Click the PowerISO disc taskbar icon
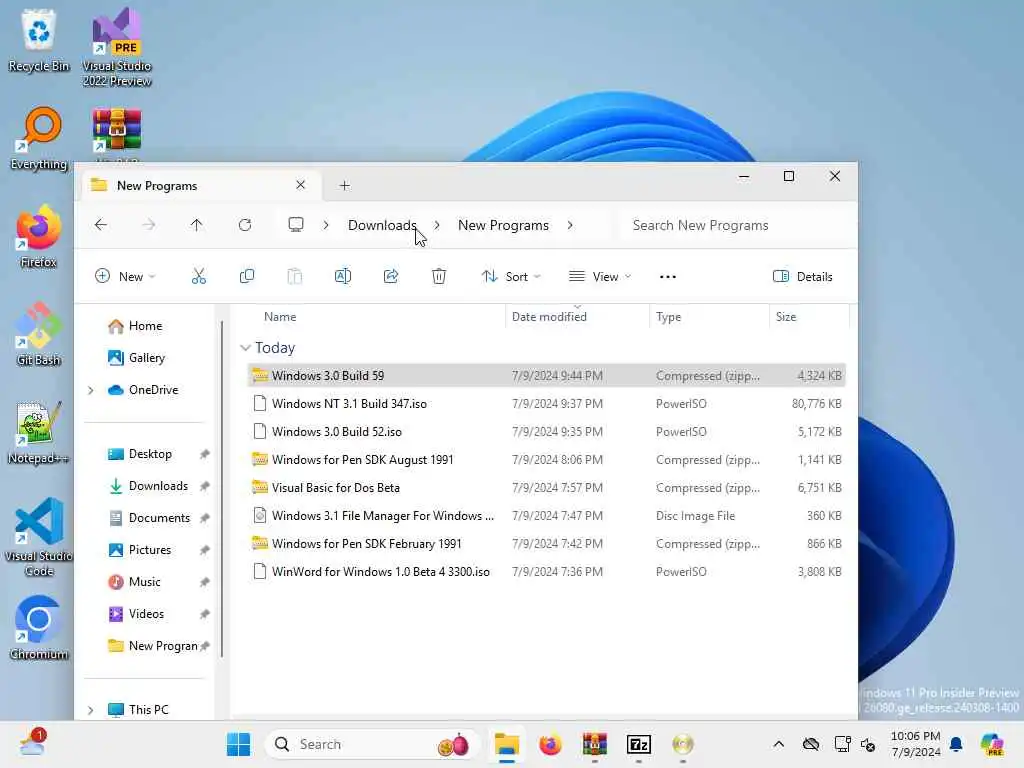1024x768 pixels. [682, 744]
